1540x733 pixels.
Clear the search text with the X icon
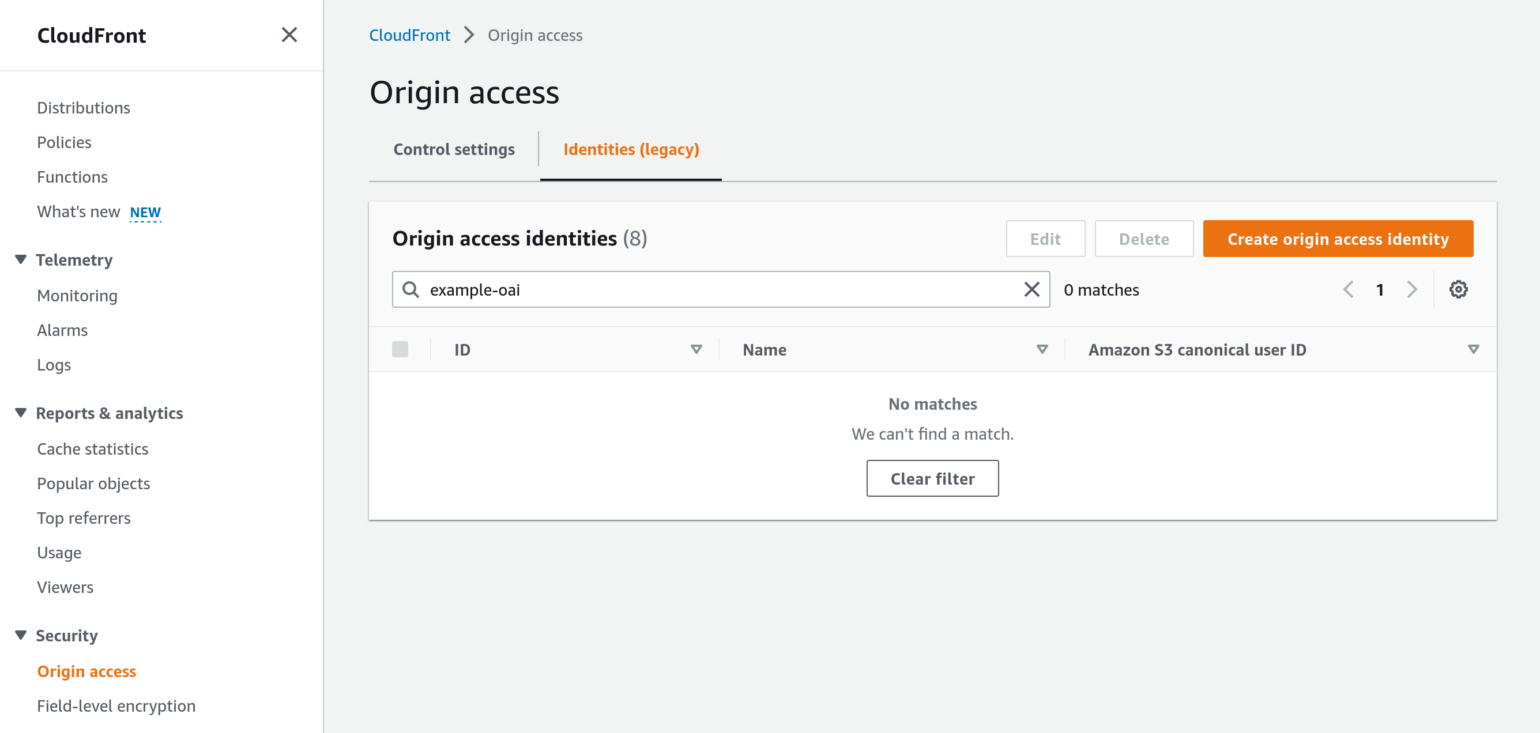tap(1032, 290)
